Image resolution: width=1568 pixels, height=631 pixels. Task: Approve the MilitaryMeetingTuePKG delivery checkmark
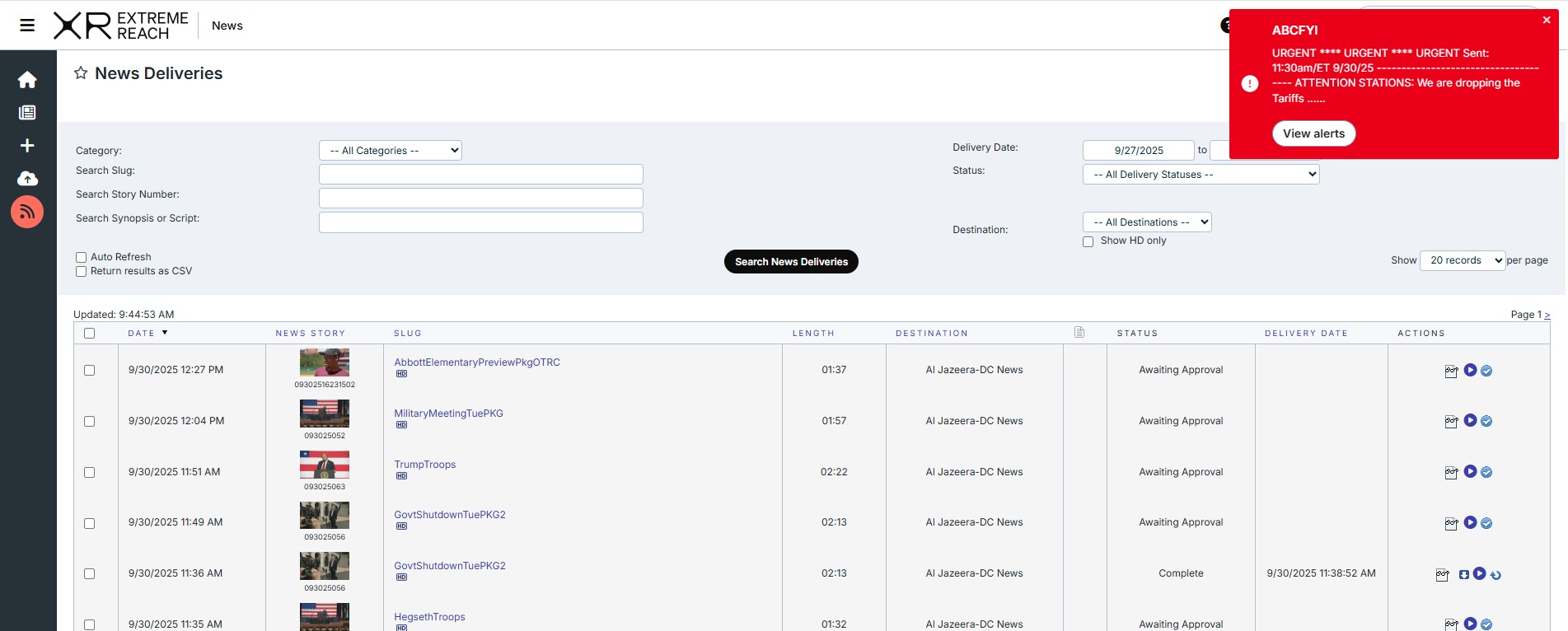pyautogui.click(x=1486, y=422)
